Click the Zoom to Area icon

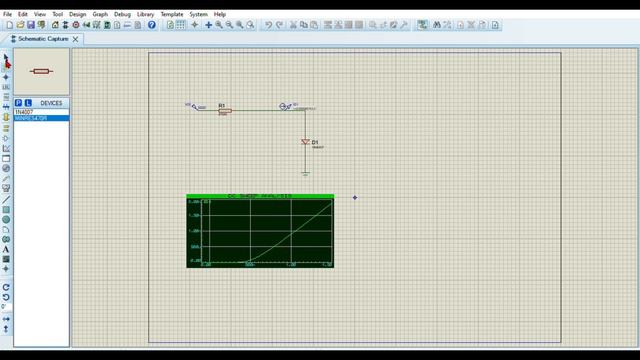tap(250, 25)
